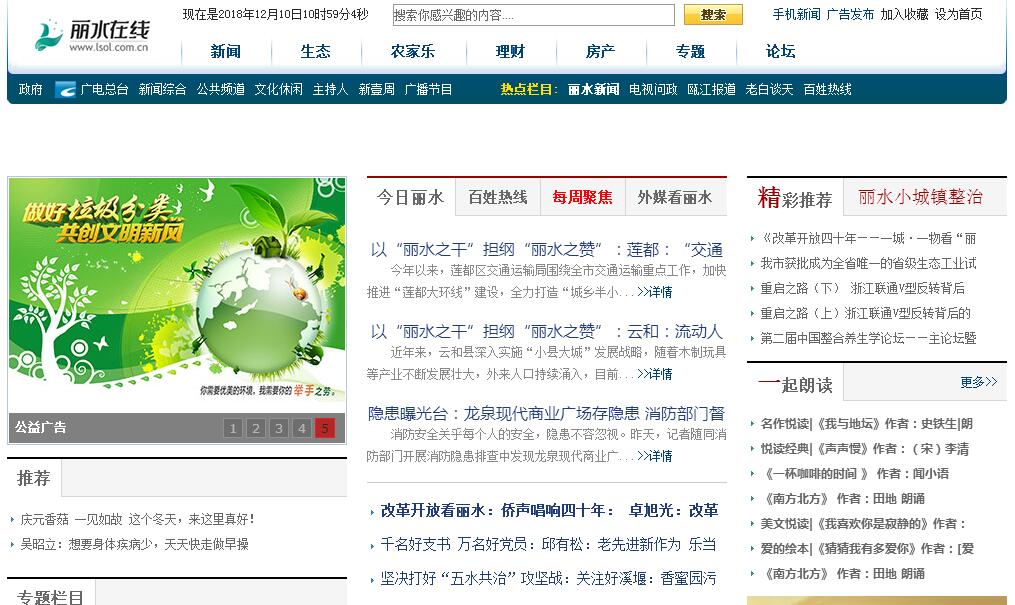Select slide 3 in banner pager

tap(279, 429)
